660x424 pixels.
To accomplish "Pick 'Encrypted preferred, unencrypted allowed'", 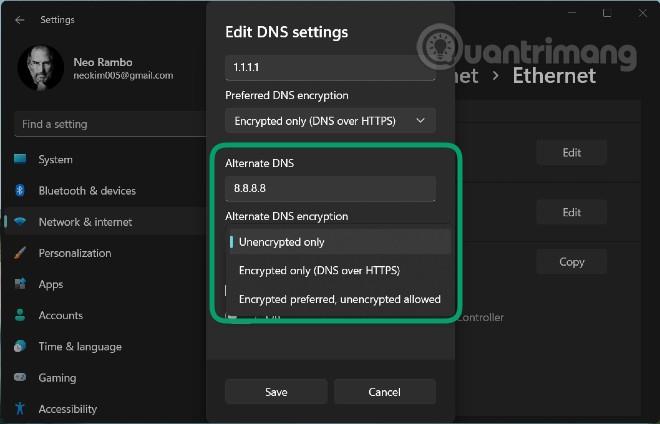I will pyautogui.click(x=339, y=299).
